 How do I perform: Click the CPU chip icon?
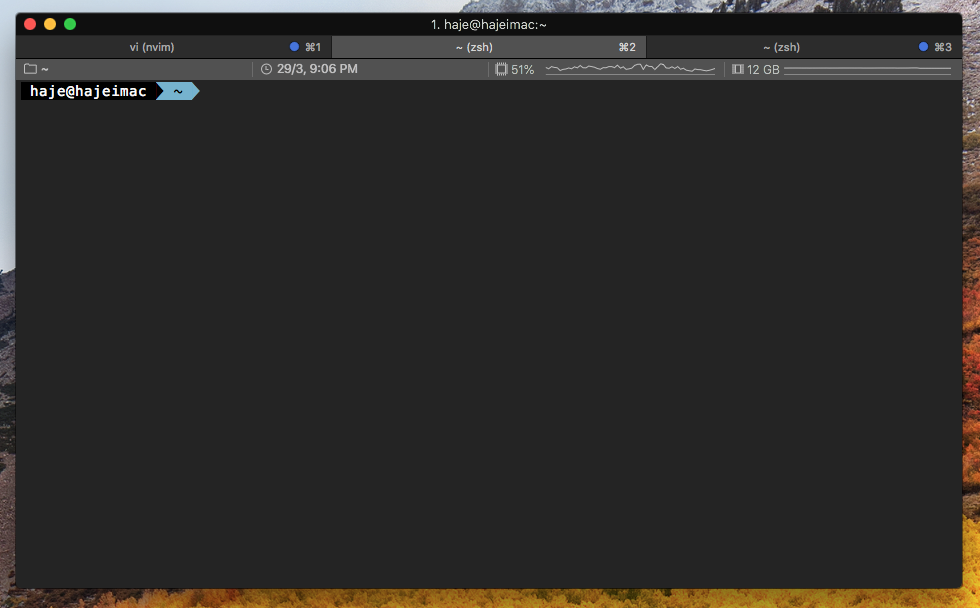click(x=501, y=69)
